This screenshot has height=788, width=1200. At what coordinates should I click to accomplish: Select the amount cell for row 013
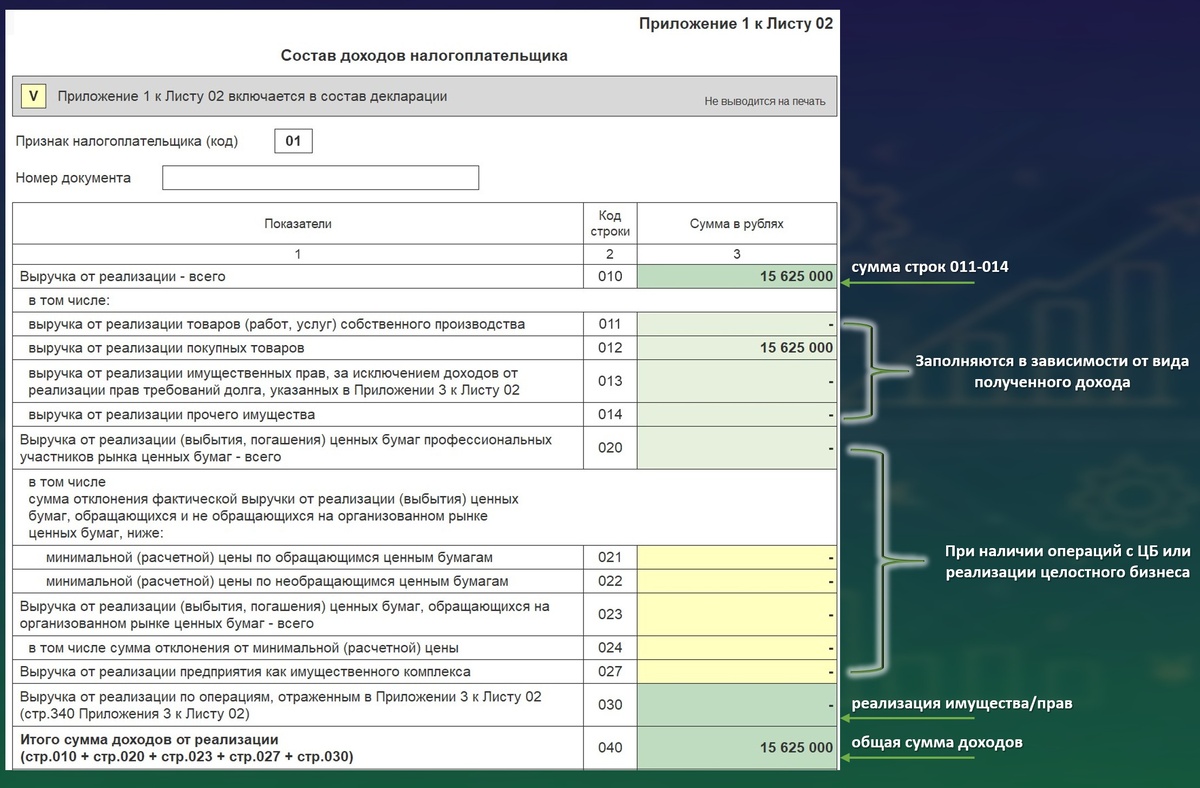click(736, 381)
